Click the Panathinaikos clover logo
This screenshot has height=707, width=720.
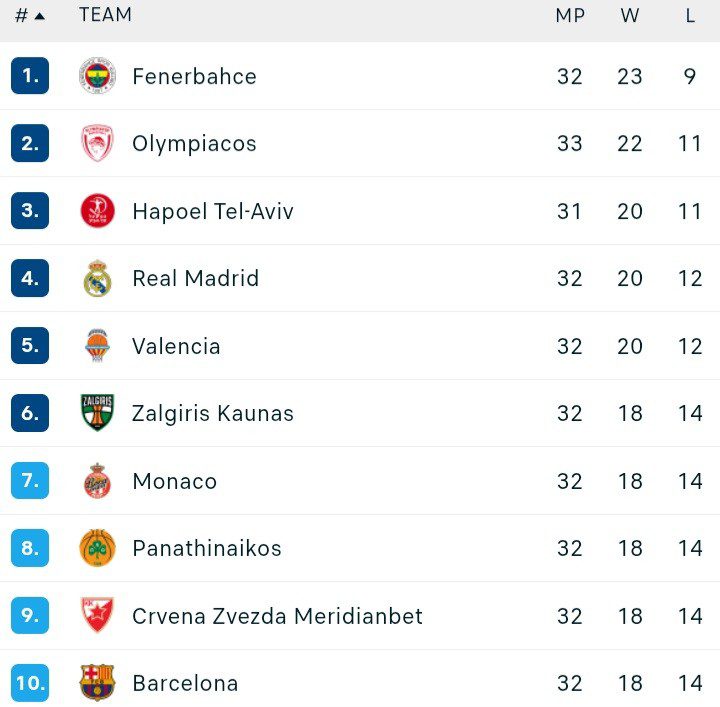pos(97,548)
